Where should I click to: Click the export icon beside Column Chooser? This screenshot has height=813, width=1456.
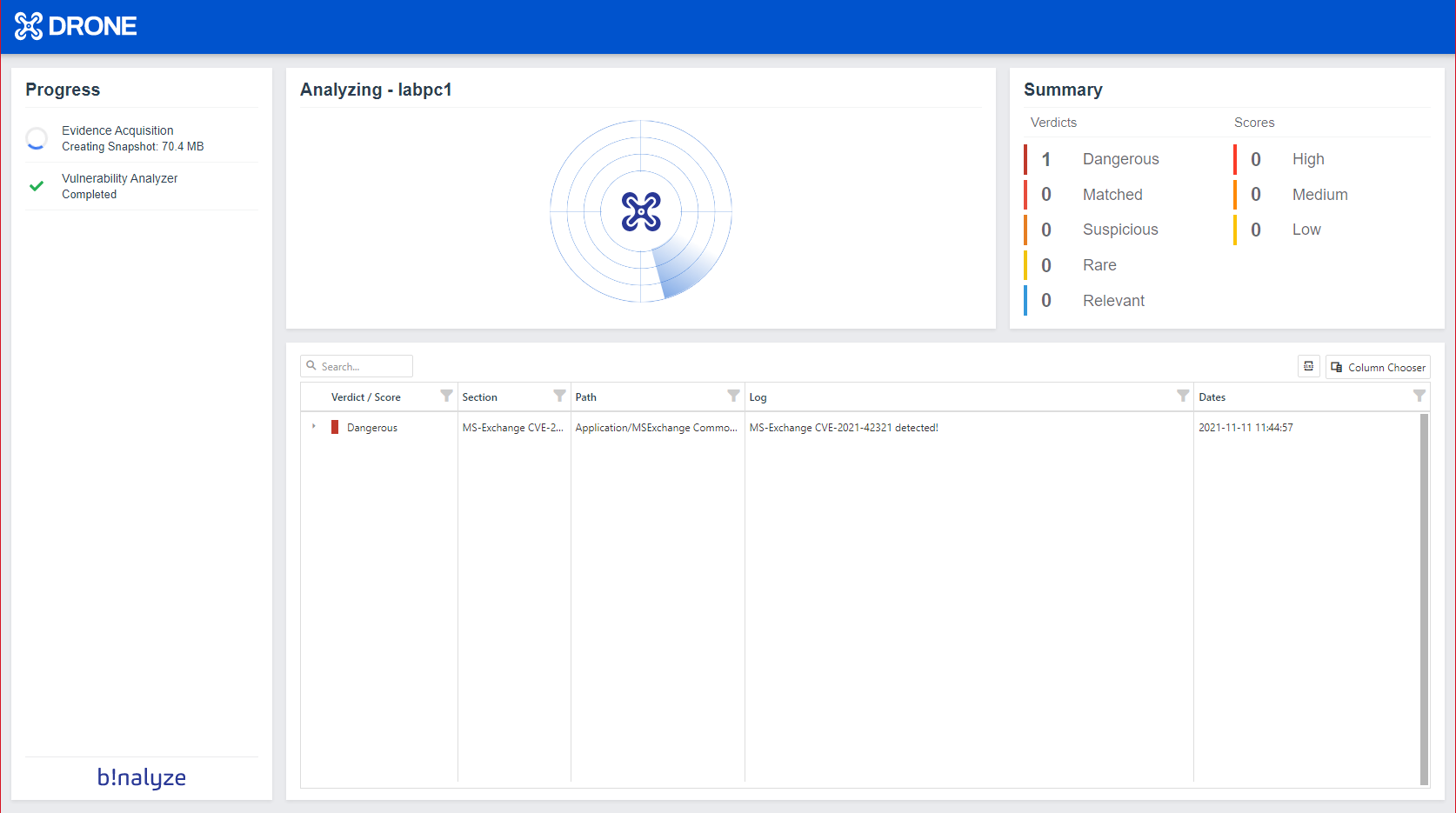pos(1308,367)
